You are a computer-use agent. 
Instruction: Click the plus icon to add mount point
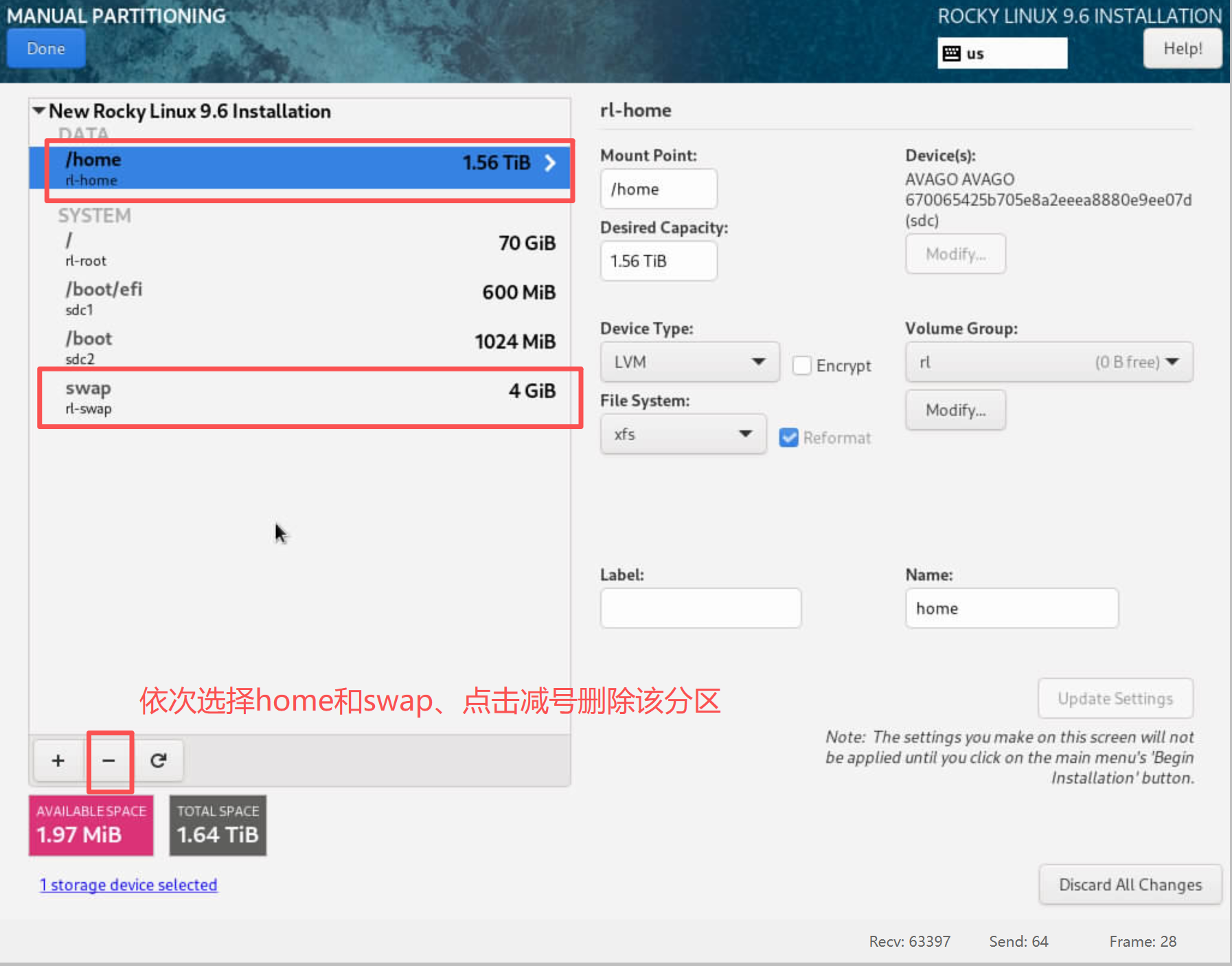click(58, 760)
